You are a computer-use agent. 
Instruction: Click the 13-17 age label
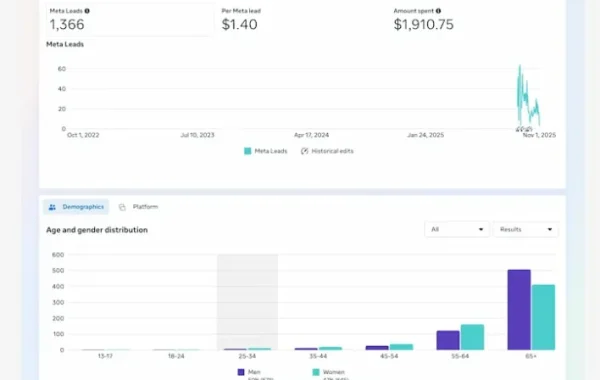(x=105, y=356)
